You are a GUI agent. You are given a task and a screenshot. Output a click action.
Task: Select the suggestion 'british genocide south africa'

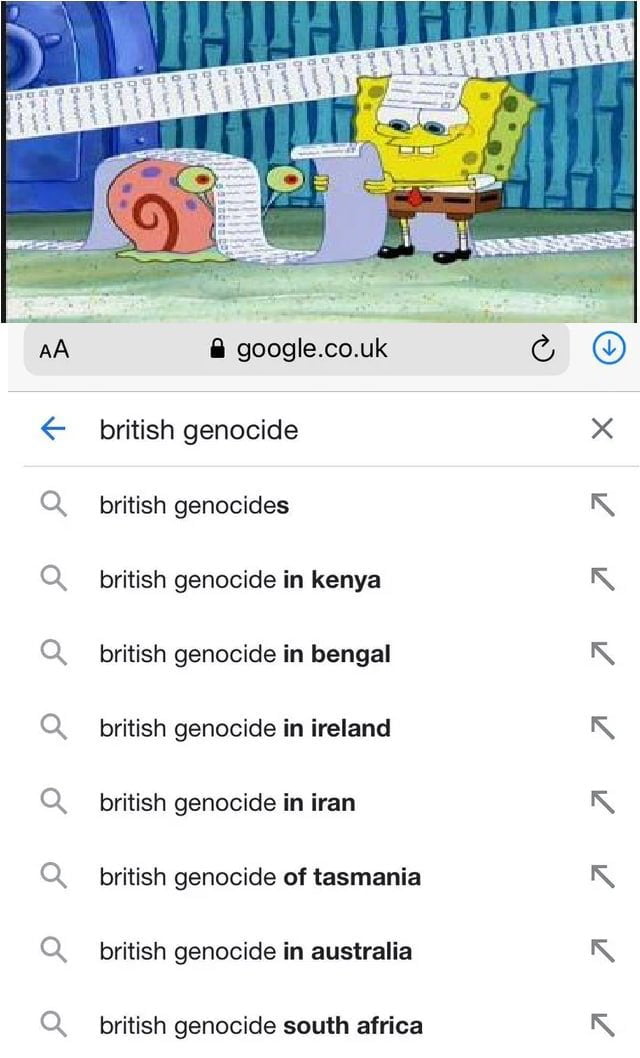[260, 1025]
